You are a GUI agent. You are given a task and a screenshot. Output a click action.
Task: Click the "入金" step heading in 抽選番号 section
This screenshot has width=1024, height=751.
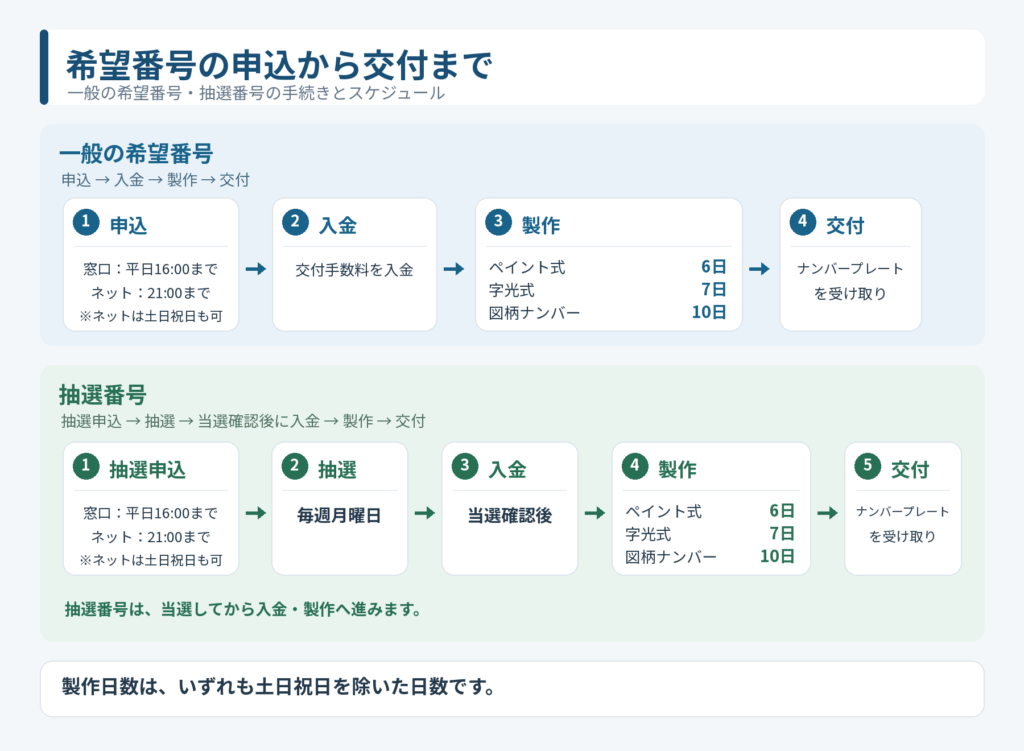(x=507, y=470)
